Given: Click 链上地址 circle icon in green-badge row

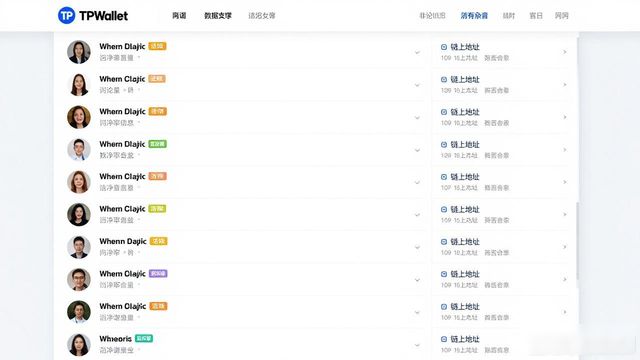Looking at the screenshot, I should pyautogui.click(x=444, y=144).
